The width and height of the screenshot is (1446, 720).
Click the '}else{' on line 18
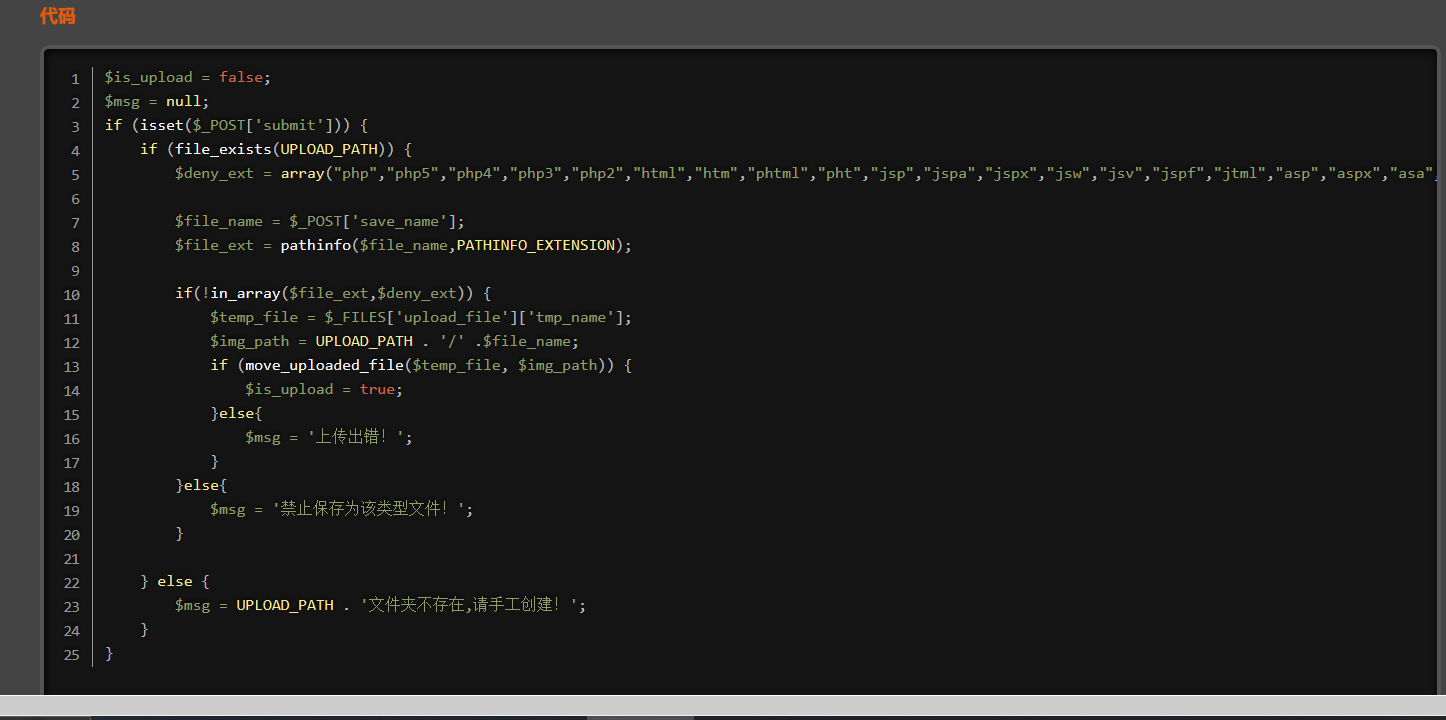pos(201,485)
